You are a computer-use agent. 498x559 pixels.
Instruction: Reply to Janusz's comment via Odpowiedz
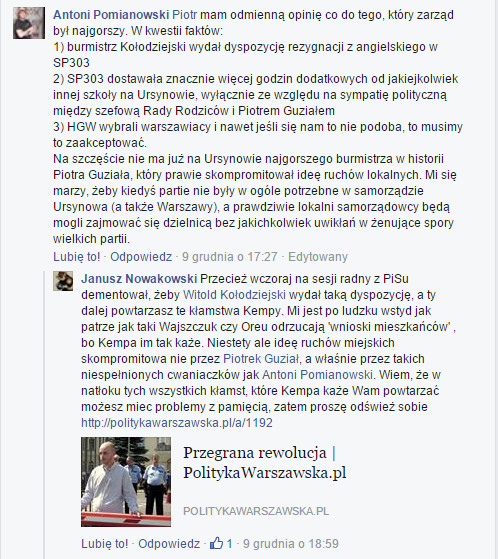pyautogui.click(x=169, y=544)
